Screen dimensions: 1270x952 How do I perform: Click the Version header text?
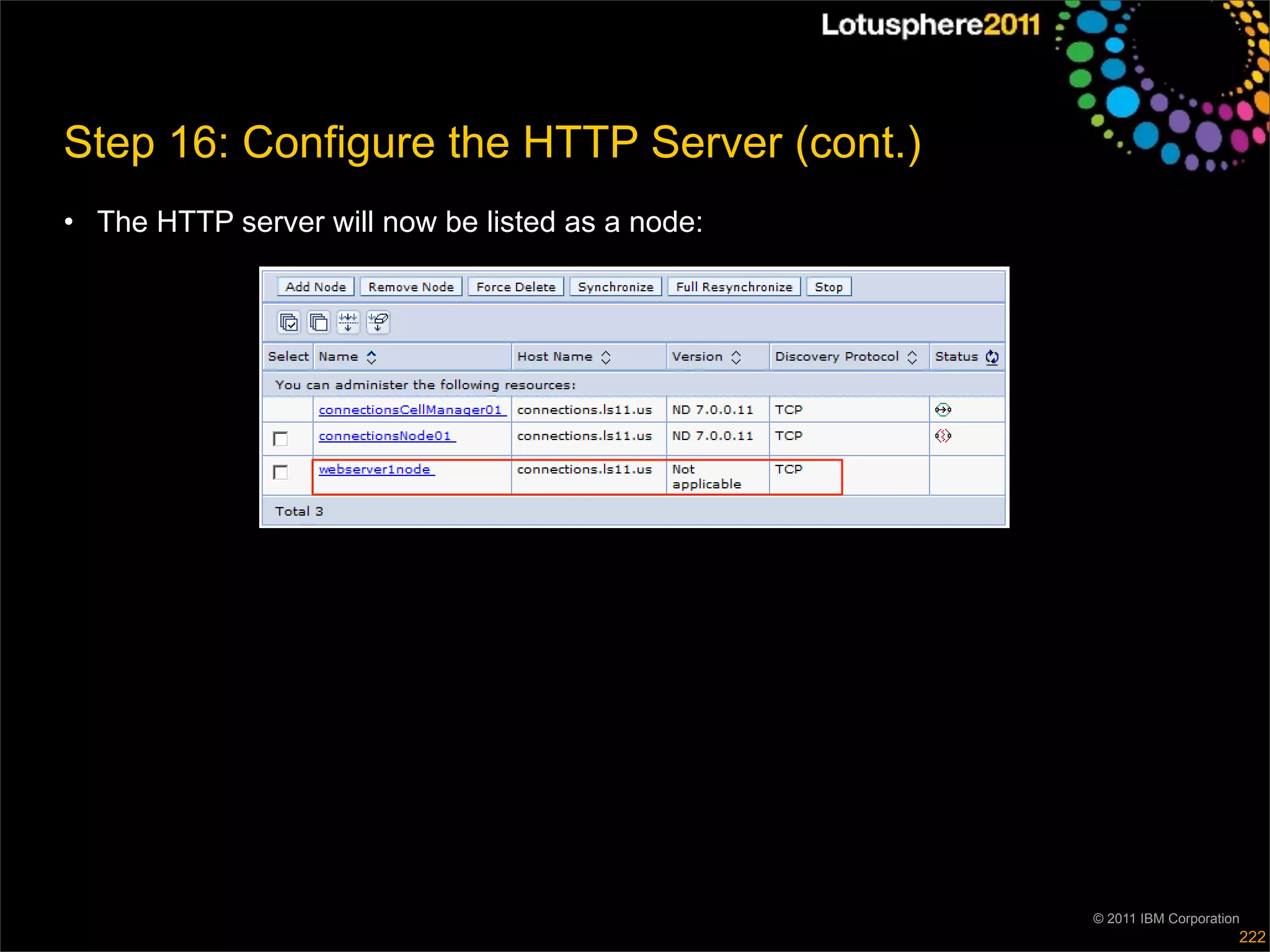pyautogui.click(x=698, y=356)
